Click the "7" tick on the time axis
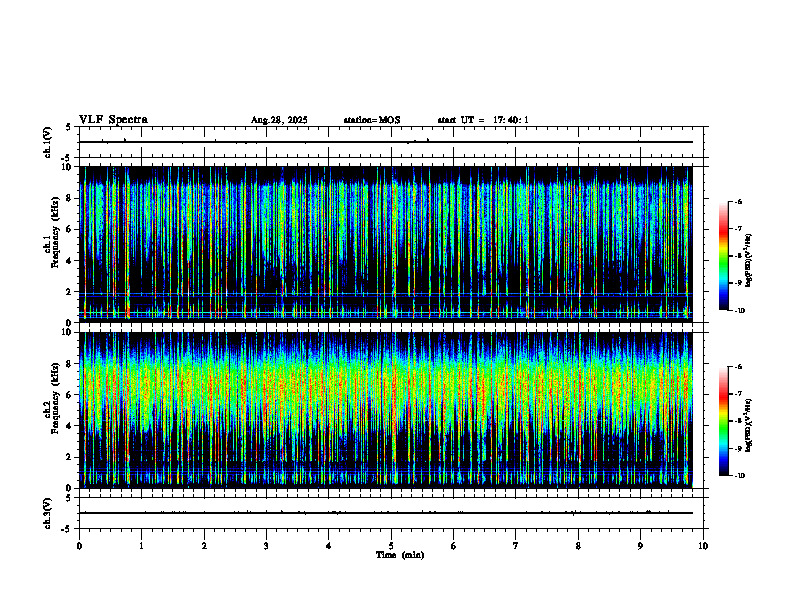Image resolution: width=792 pixels, height=612 pixels. (x=516, y=546)
